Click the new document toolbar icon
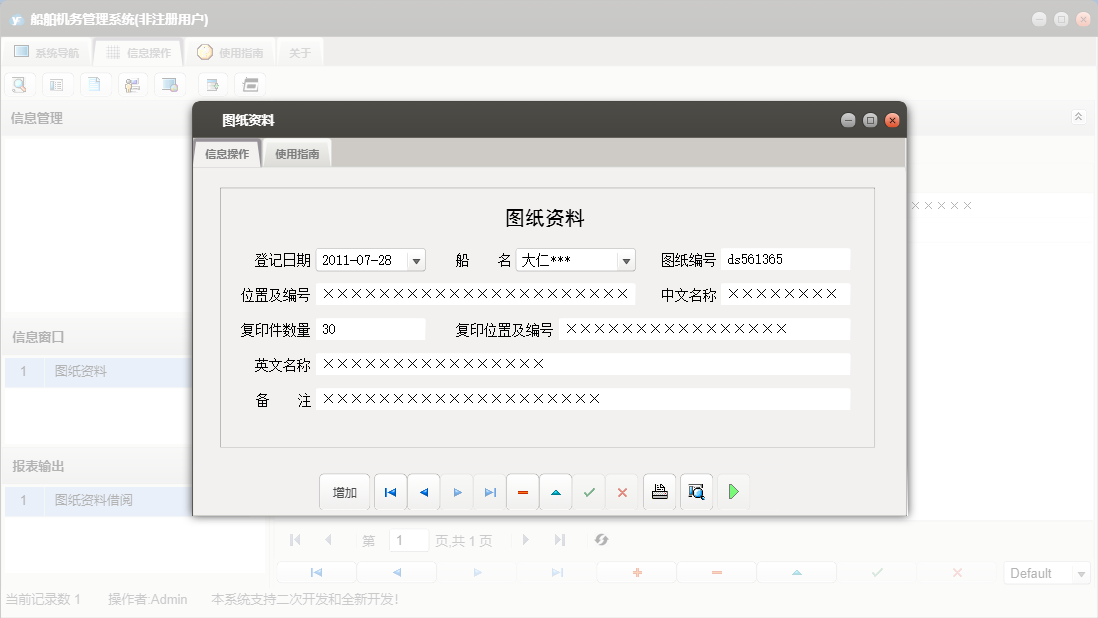Viewport: 1098px width, 618px height. coord(95,84)
